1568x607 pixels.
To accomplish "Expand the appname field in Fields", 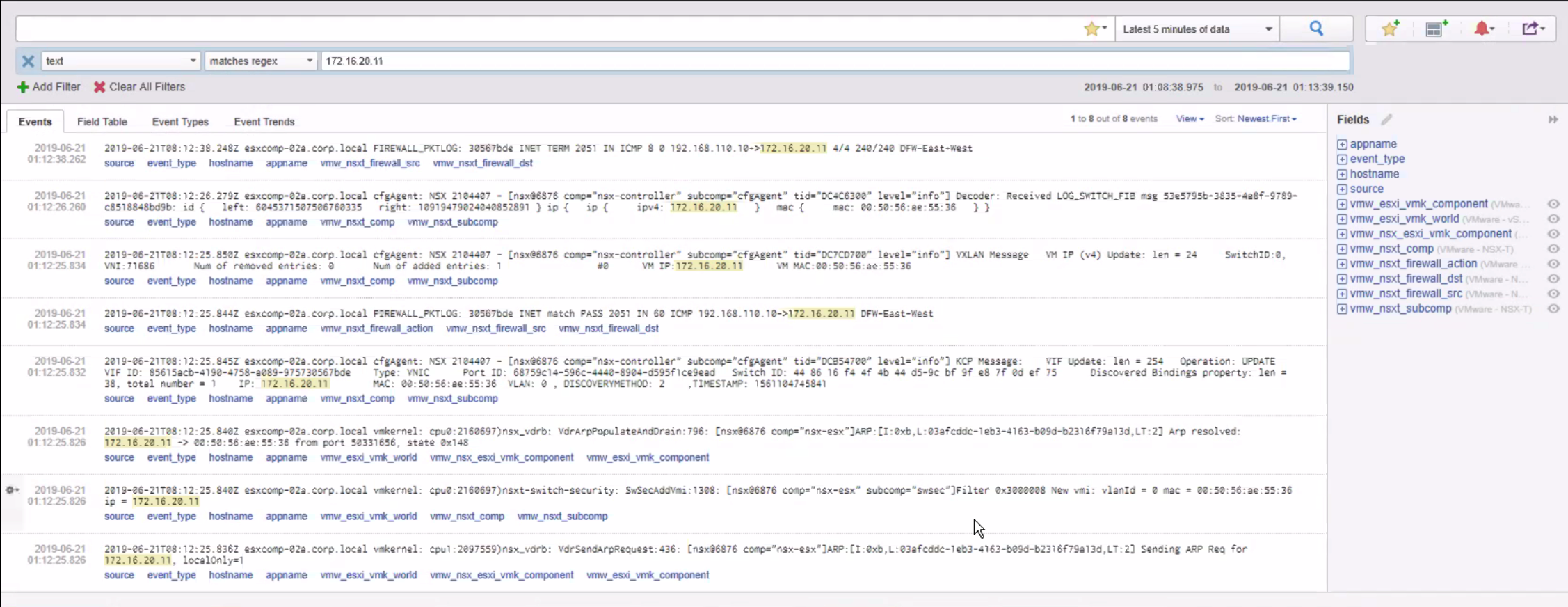I will (1342, 144).
